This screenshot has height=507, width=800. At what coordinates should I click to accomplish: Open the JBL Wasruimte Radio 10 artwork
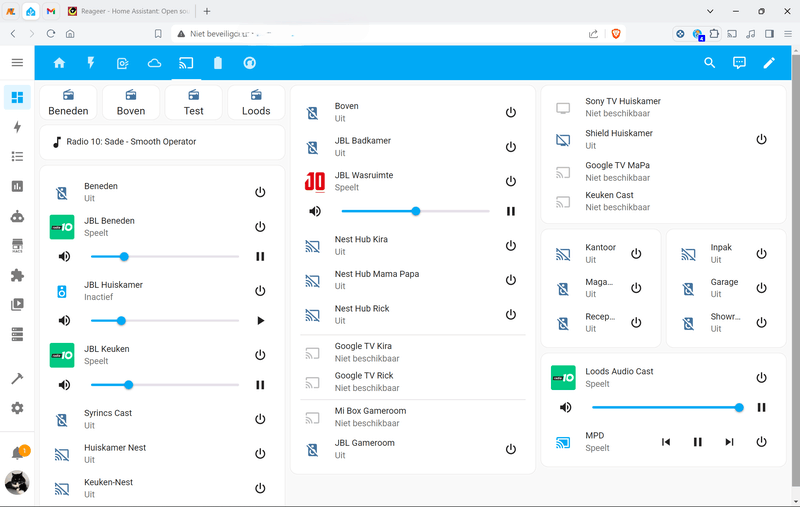tap(315, 181)
